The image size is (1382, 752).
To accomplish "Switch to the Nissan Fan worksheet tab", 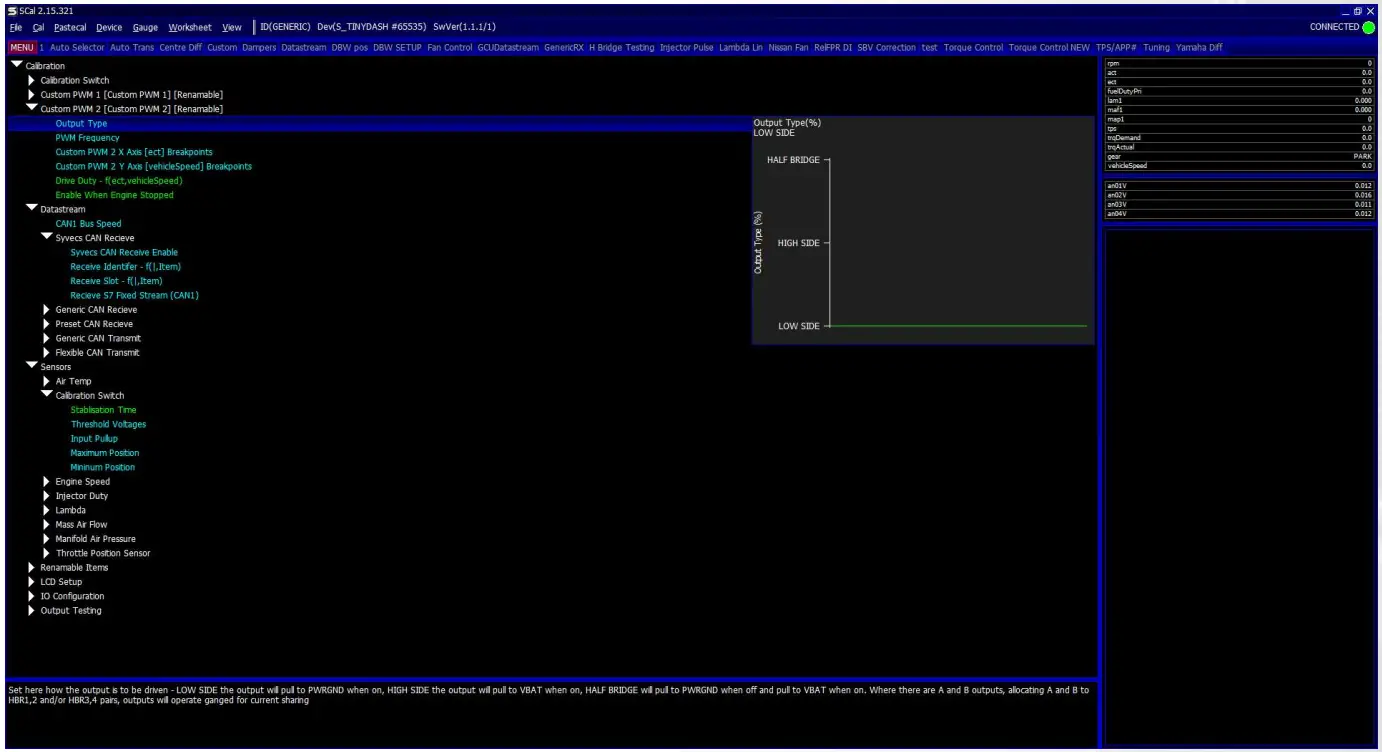I will pos(788,47).
